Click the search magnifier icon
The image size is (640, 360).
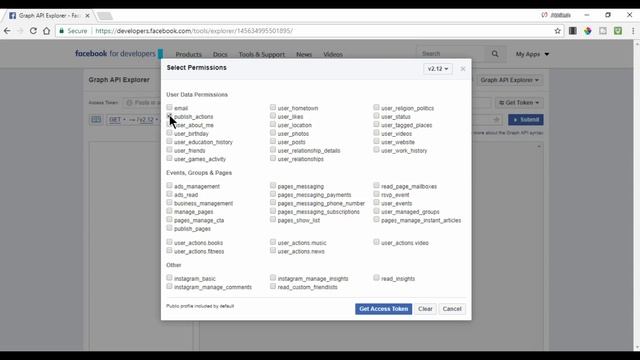495,54
